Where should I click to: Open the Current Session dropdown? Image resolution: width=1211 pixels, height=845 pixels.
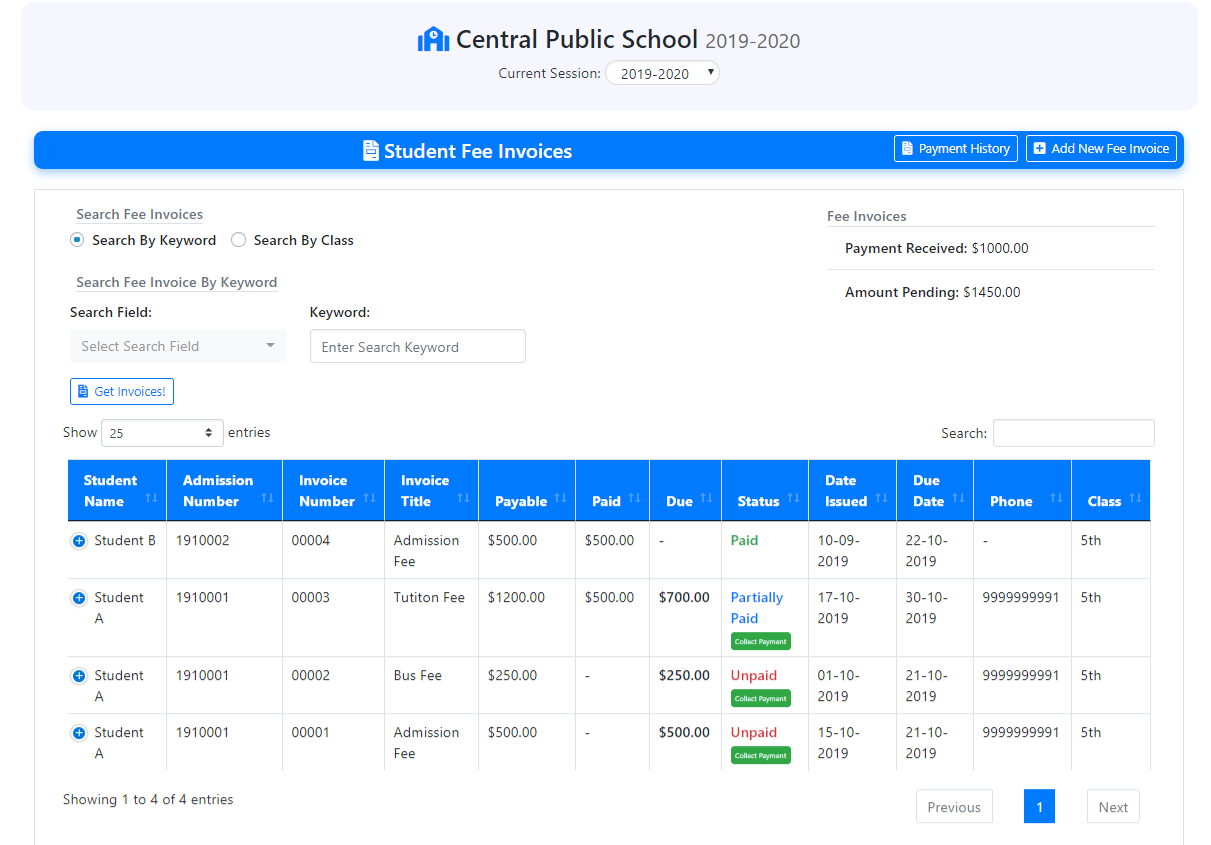(662, 73)
